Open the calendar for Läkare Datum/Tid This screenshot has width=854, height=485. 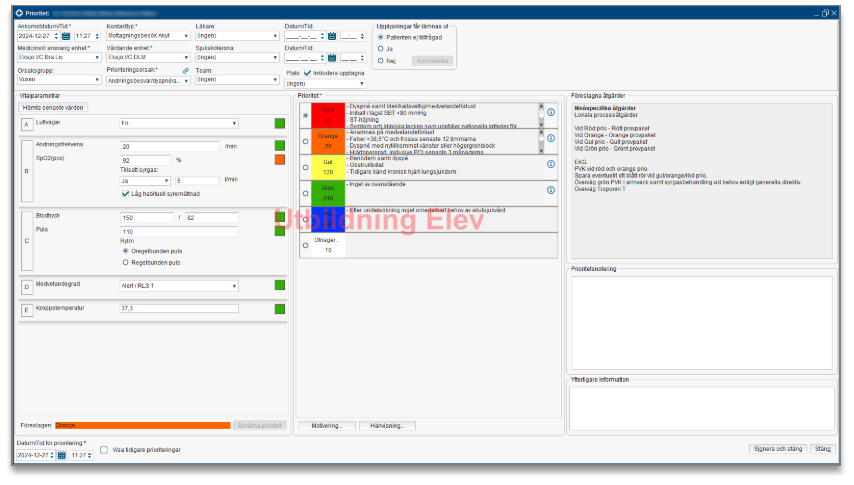click(x=332, y=35)
